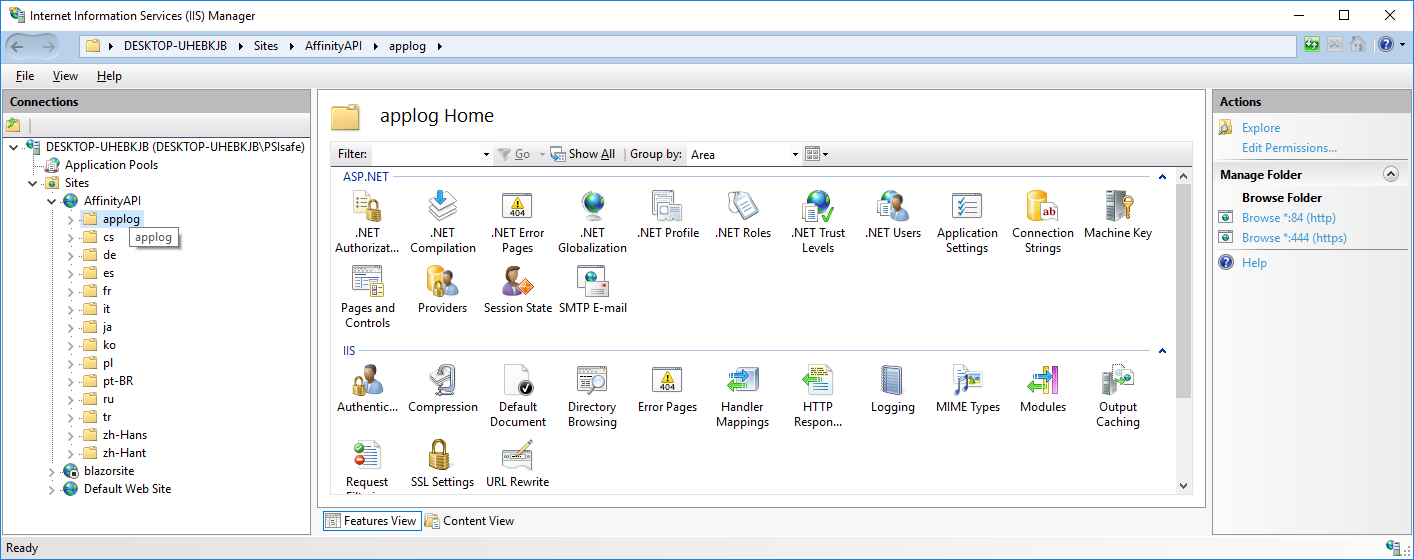Open the Machine Key feature

[x=1117, y=212]
